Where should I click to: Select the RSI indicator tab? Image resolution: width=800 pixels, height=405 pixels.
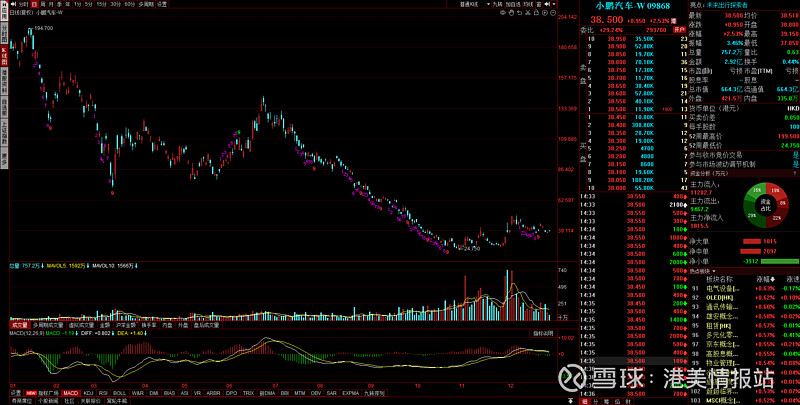click(103, 393)
